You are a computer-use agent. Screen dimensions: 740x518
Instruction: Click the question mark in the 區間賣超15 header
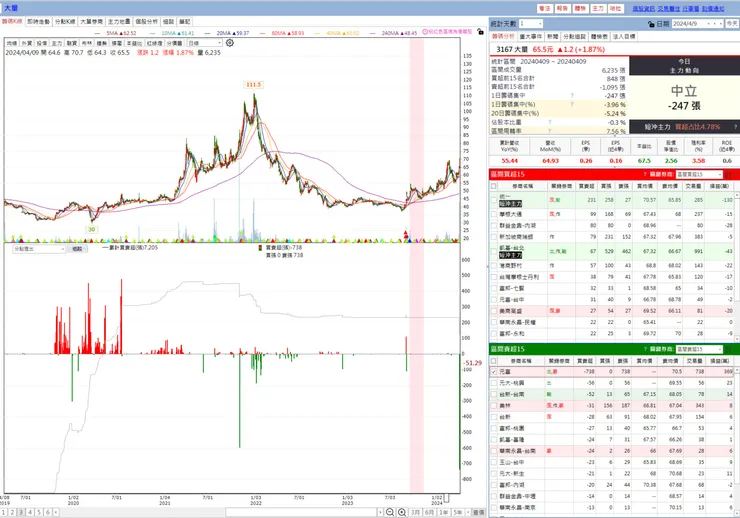coord(645,349)
